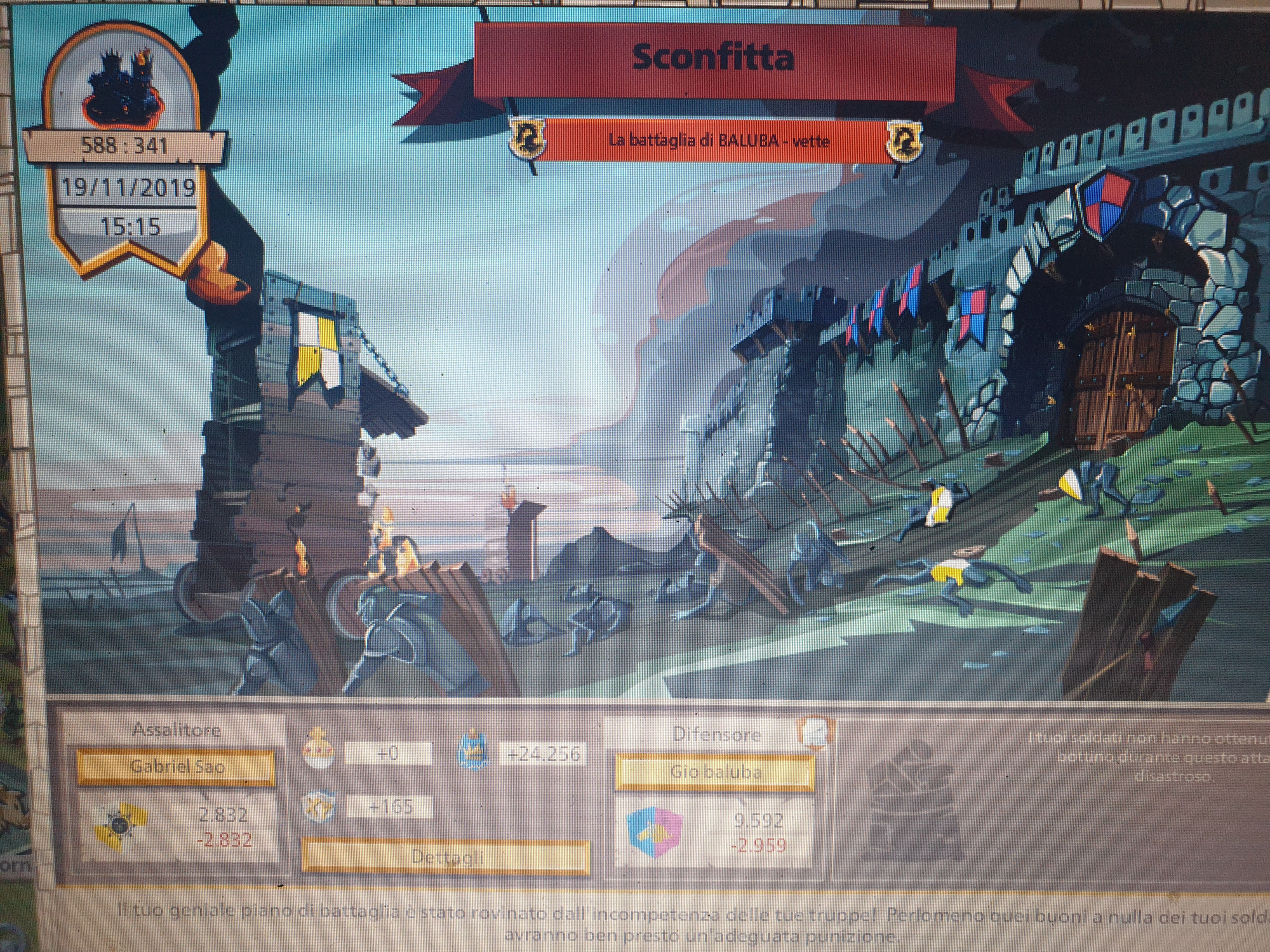Click the XP experience shield icon

click(318, 807)
